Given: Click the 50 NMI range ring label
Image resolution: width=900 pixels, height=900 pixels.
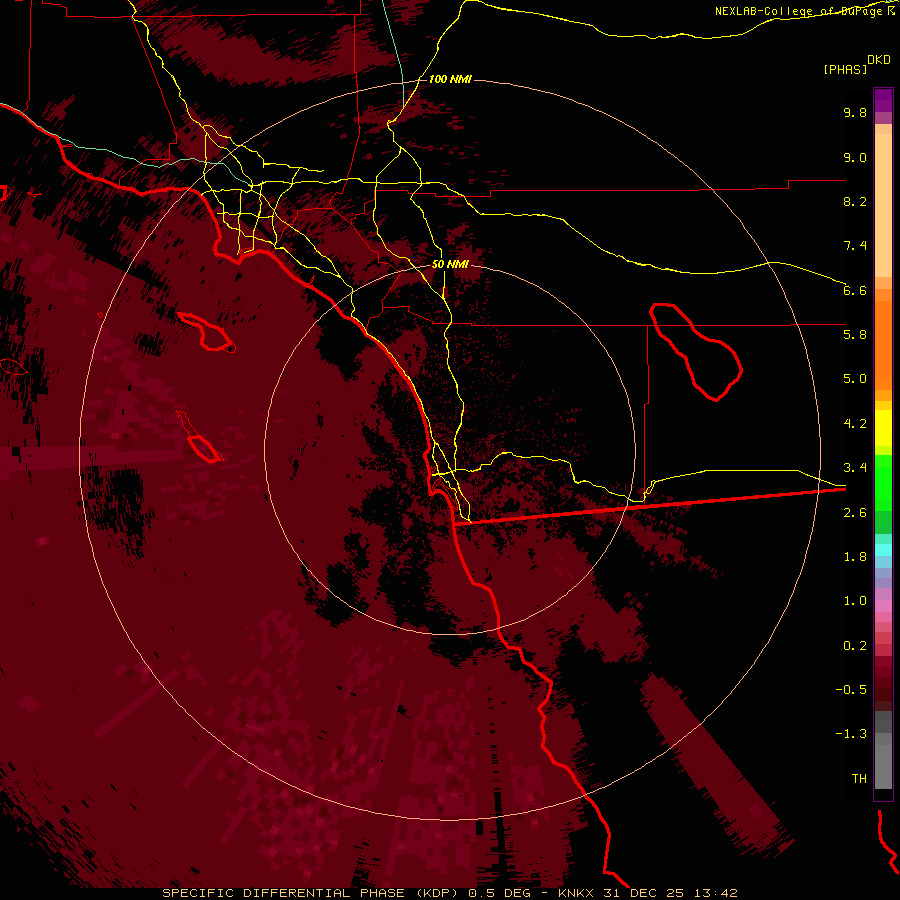Looking at the screenshot, I should pos(450,264).
